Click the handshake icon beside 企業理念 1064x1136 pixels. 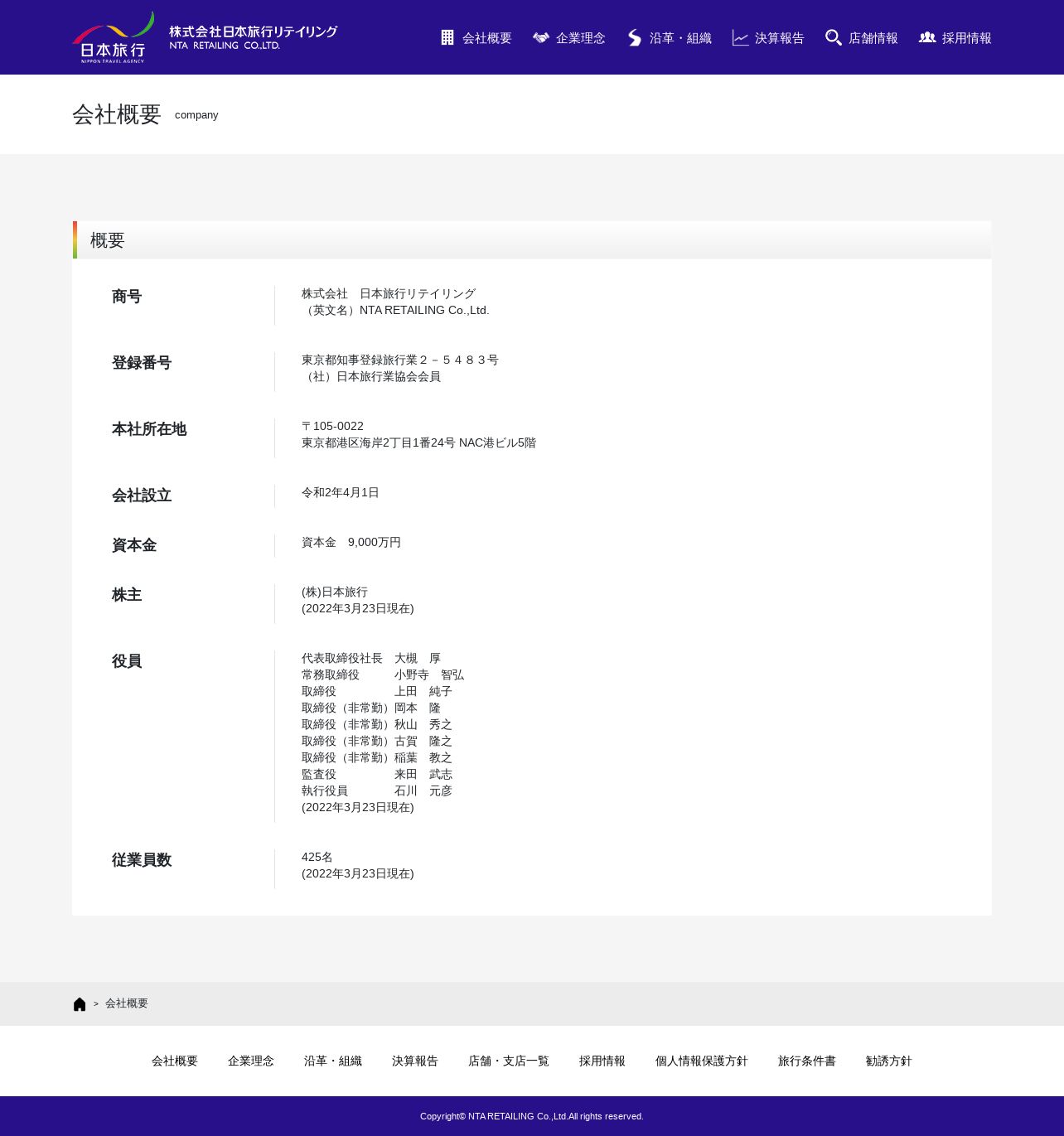click(x=541, y=37)
